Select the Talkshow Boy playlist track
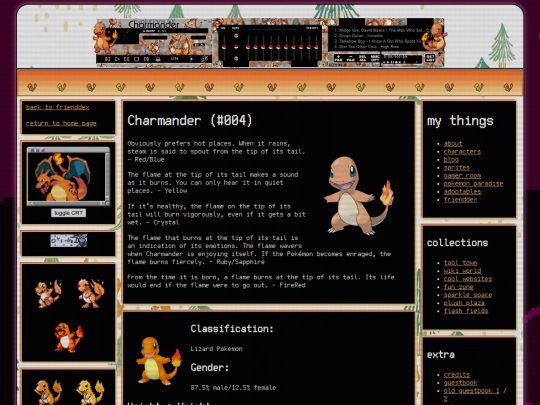 click(x=378, y=41)
